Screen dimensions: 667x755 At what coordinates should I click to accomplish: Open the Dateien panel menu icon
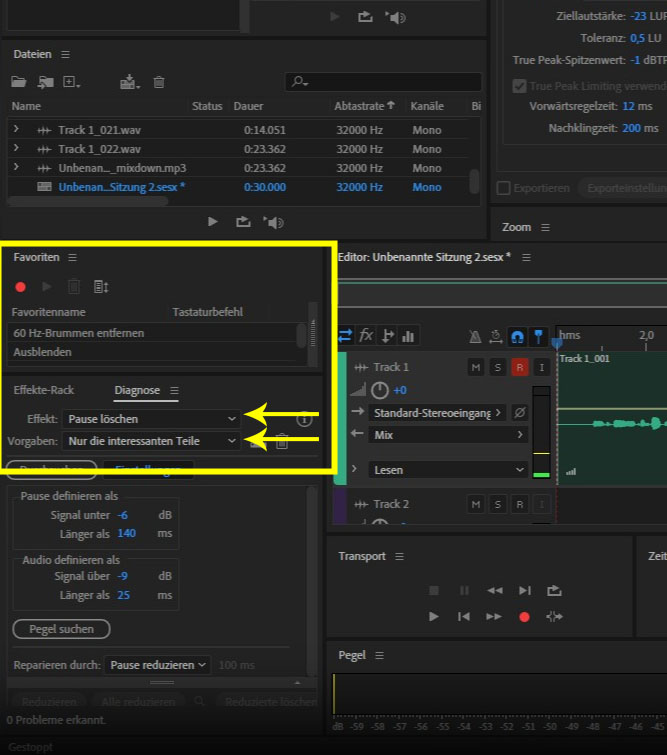click(66, 54)
